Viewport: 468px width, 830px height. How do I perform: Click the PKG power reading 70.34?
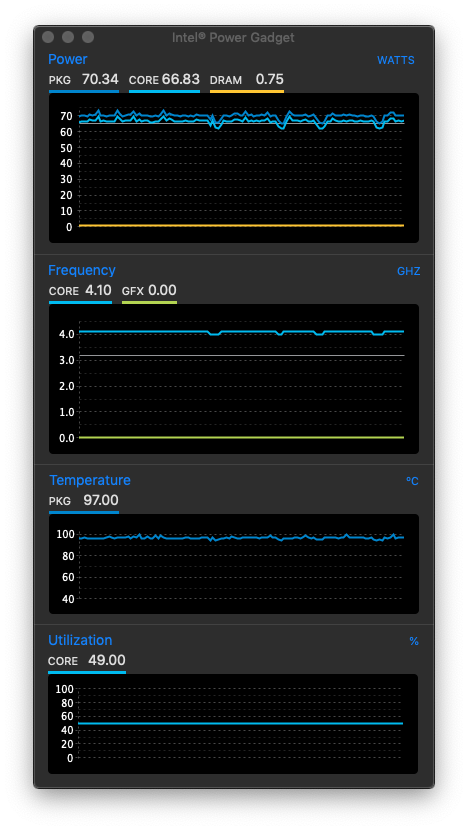pos(100,79)
